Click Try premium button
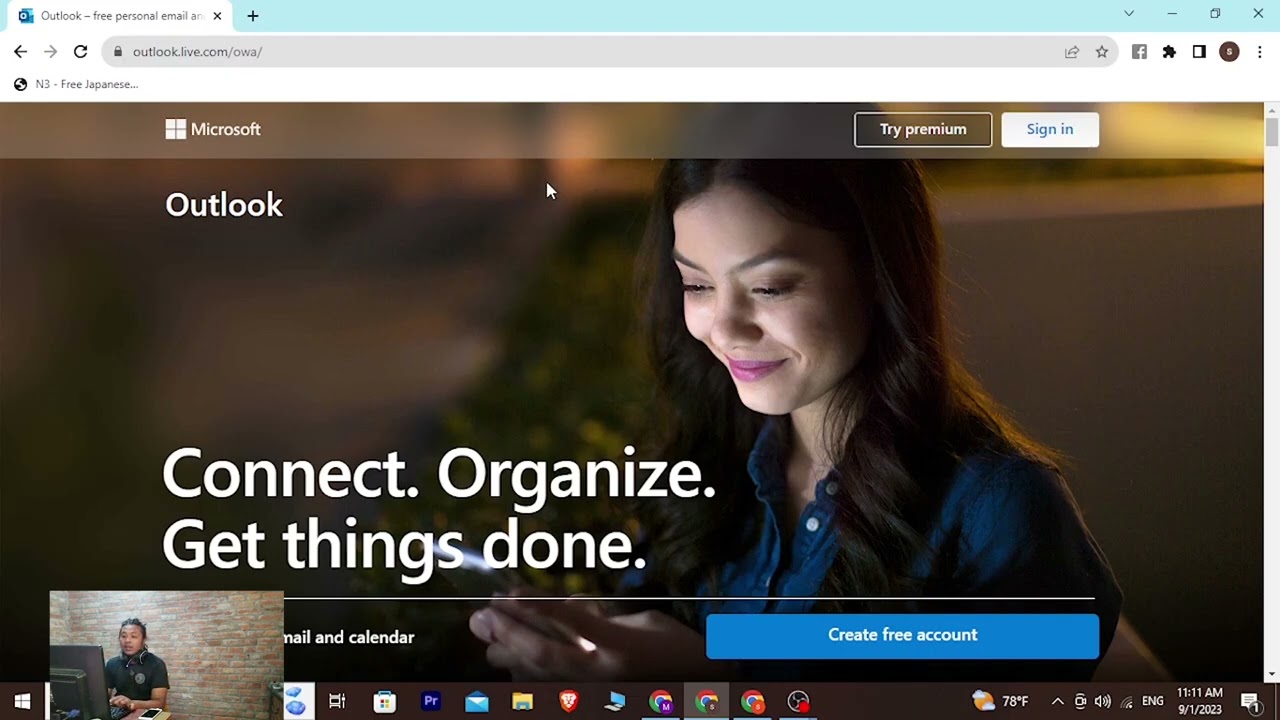 pos(923,129)
